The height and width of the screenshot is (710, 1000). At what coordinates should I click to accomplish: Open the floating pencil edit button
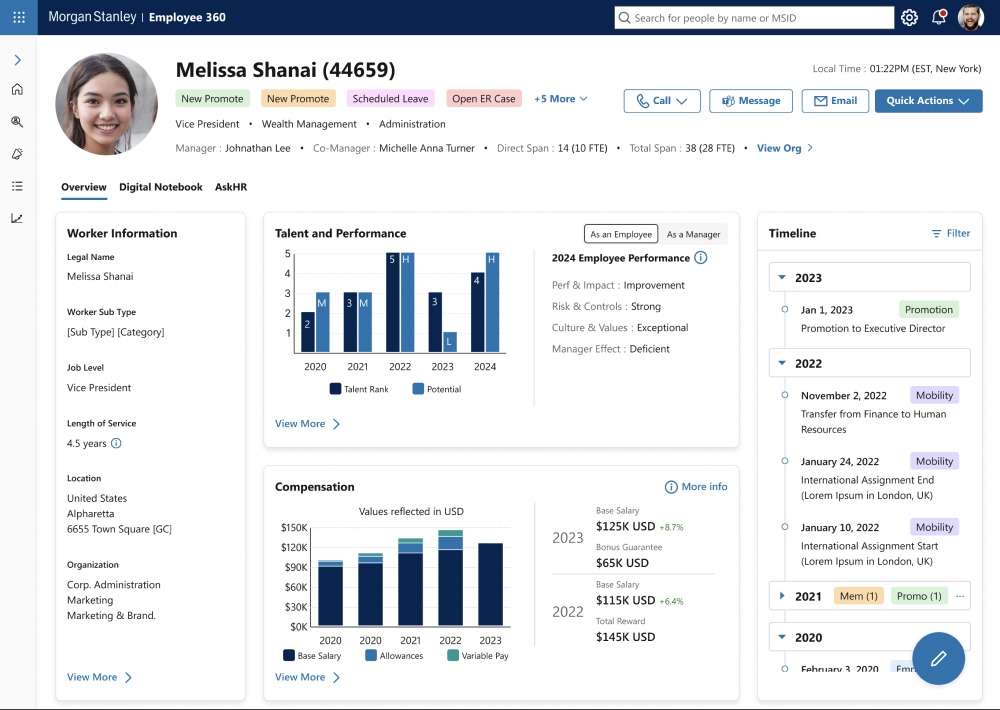938,658
